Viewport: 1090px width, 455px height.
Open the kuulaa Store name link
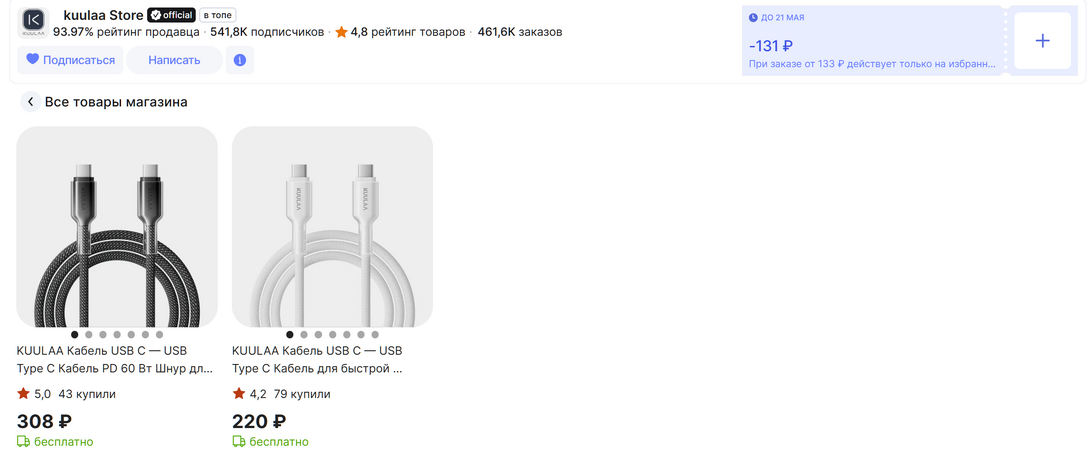point(103,15)
